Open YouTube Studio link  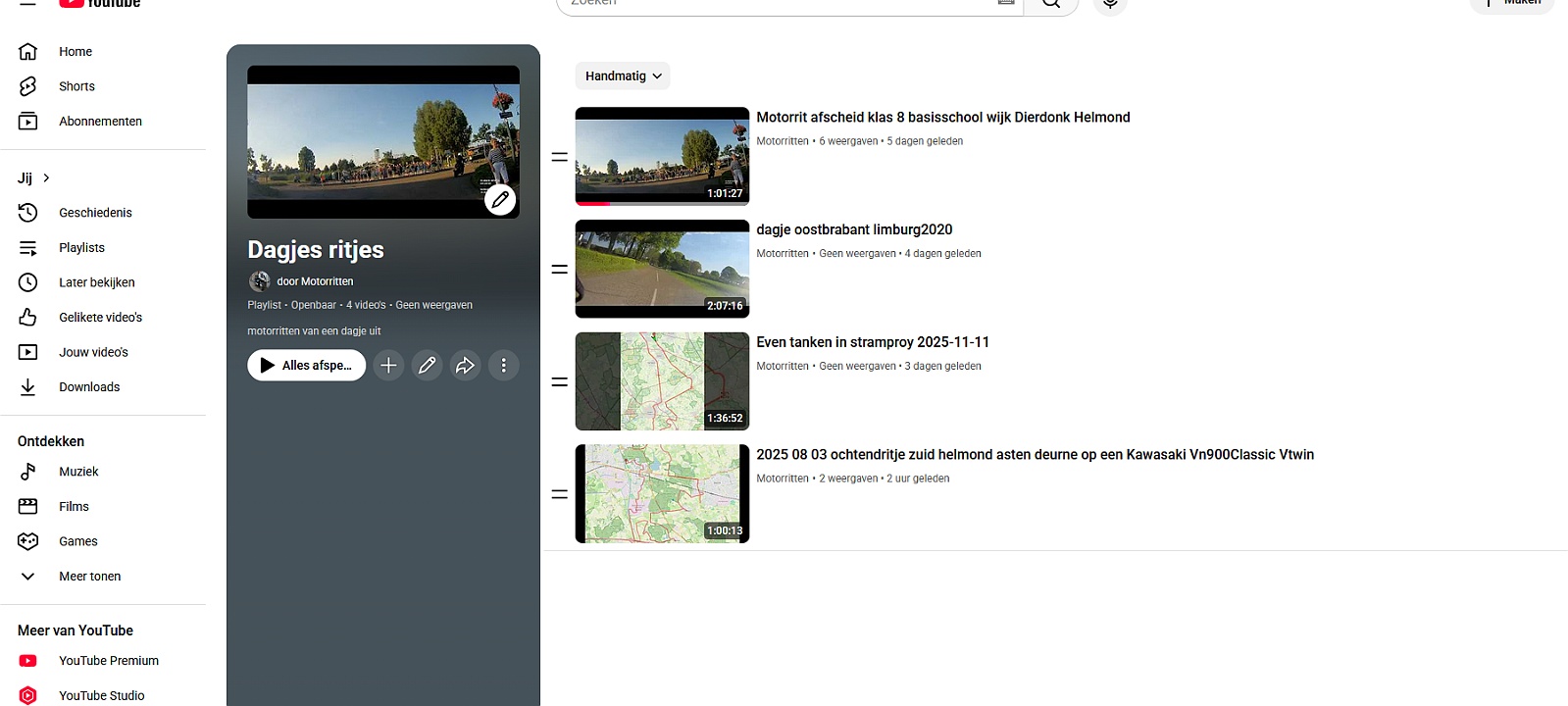[x=103, y=695]
